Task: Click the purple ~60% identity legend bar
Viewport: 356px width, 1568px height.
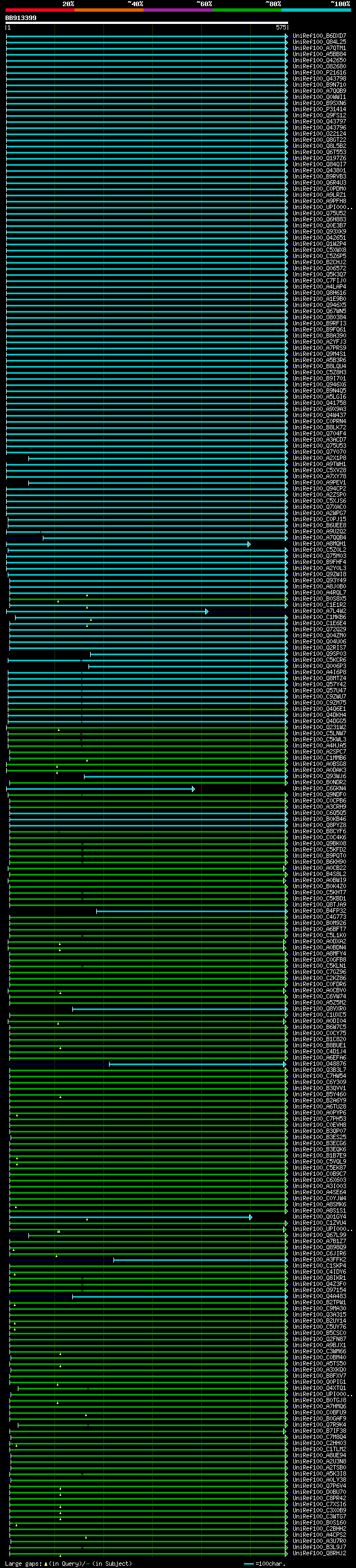Action: [179, 10]
